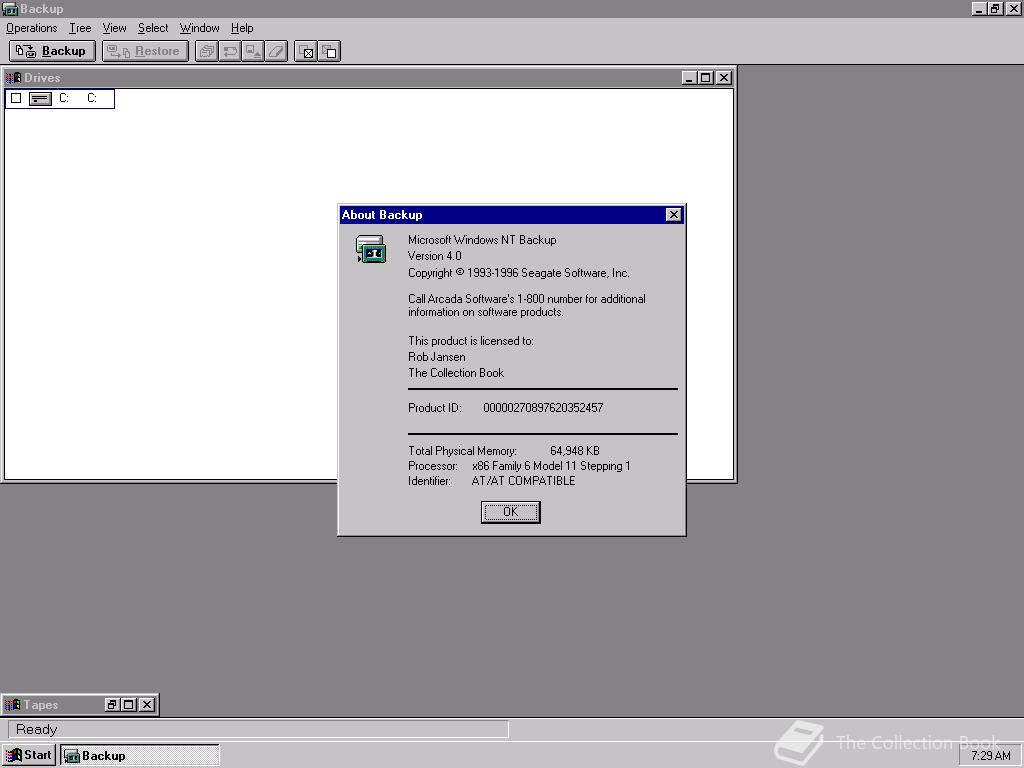Minimize the Drives window

click(x=689, y=78)
